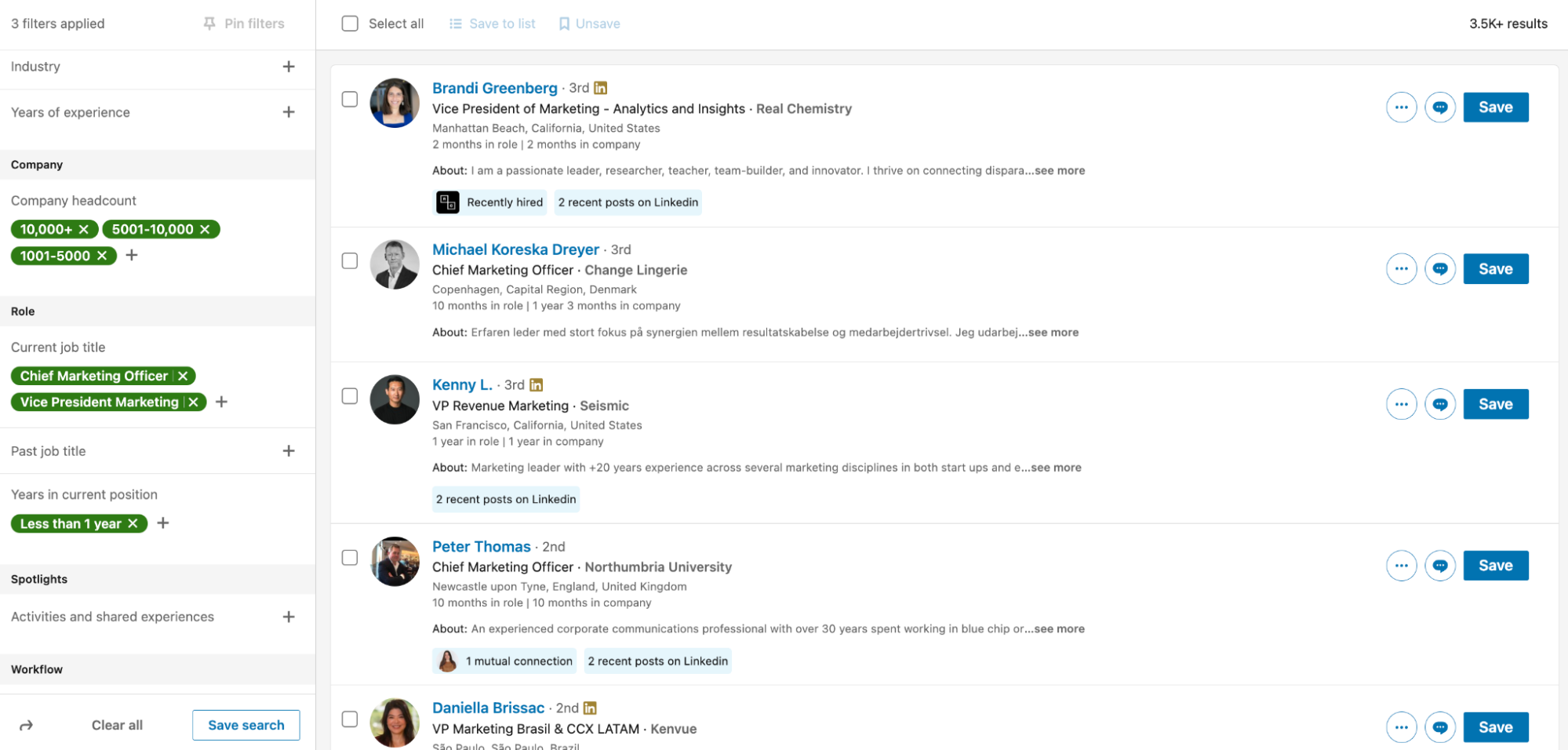Remove Chief Marketing Officer title filter
The image size is (1568, 750).
point(183,377)
